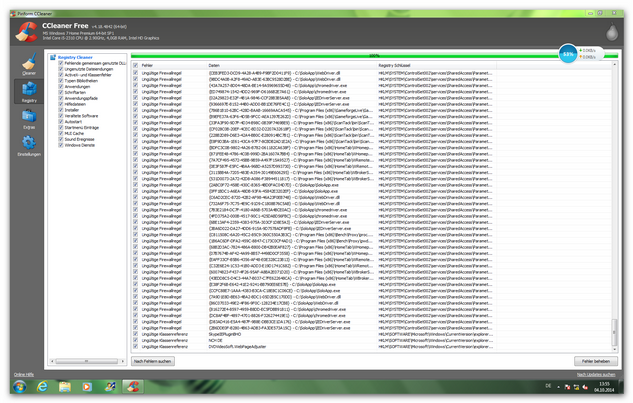
Task: Uncheck Ungenutzte Dateiendungen option
Action: [x=61, y=69]
